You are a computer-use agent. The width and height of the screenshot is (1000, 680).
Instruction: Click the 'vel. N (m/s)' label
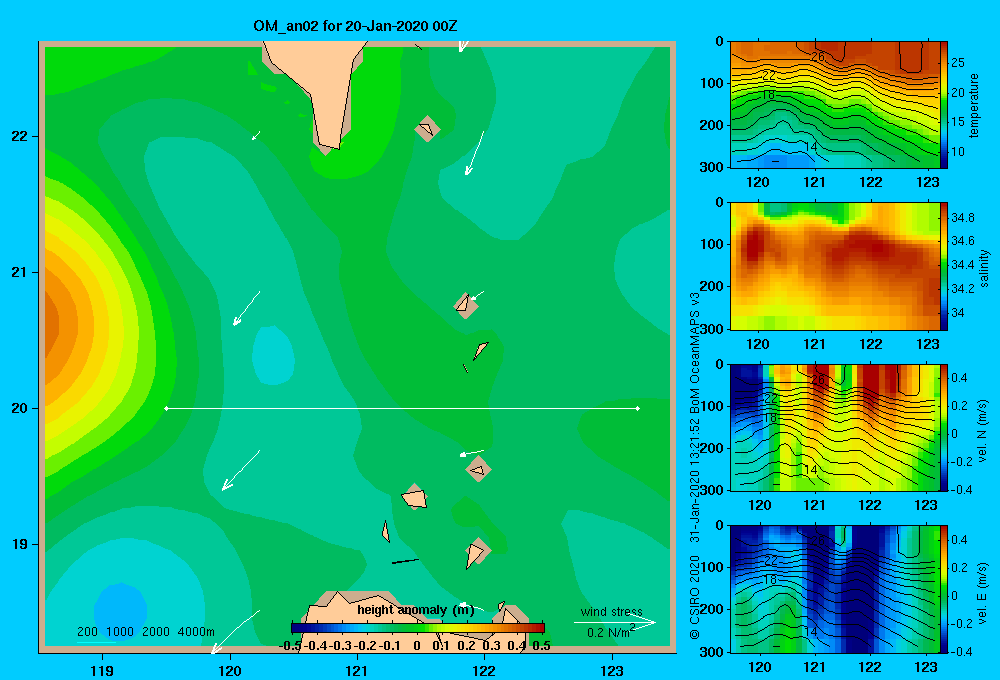click(982, 431)
